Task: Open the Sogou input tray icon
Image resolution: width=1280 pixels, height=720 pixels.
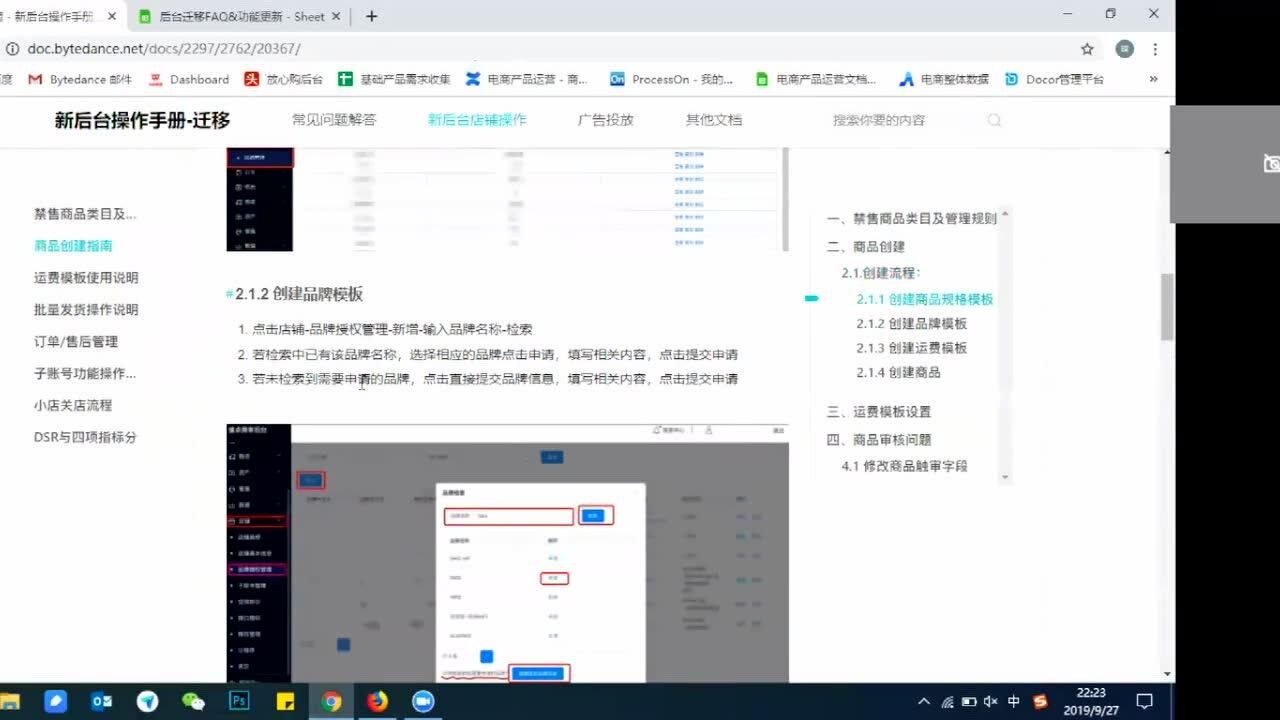Action: [x=1040, y=701]
